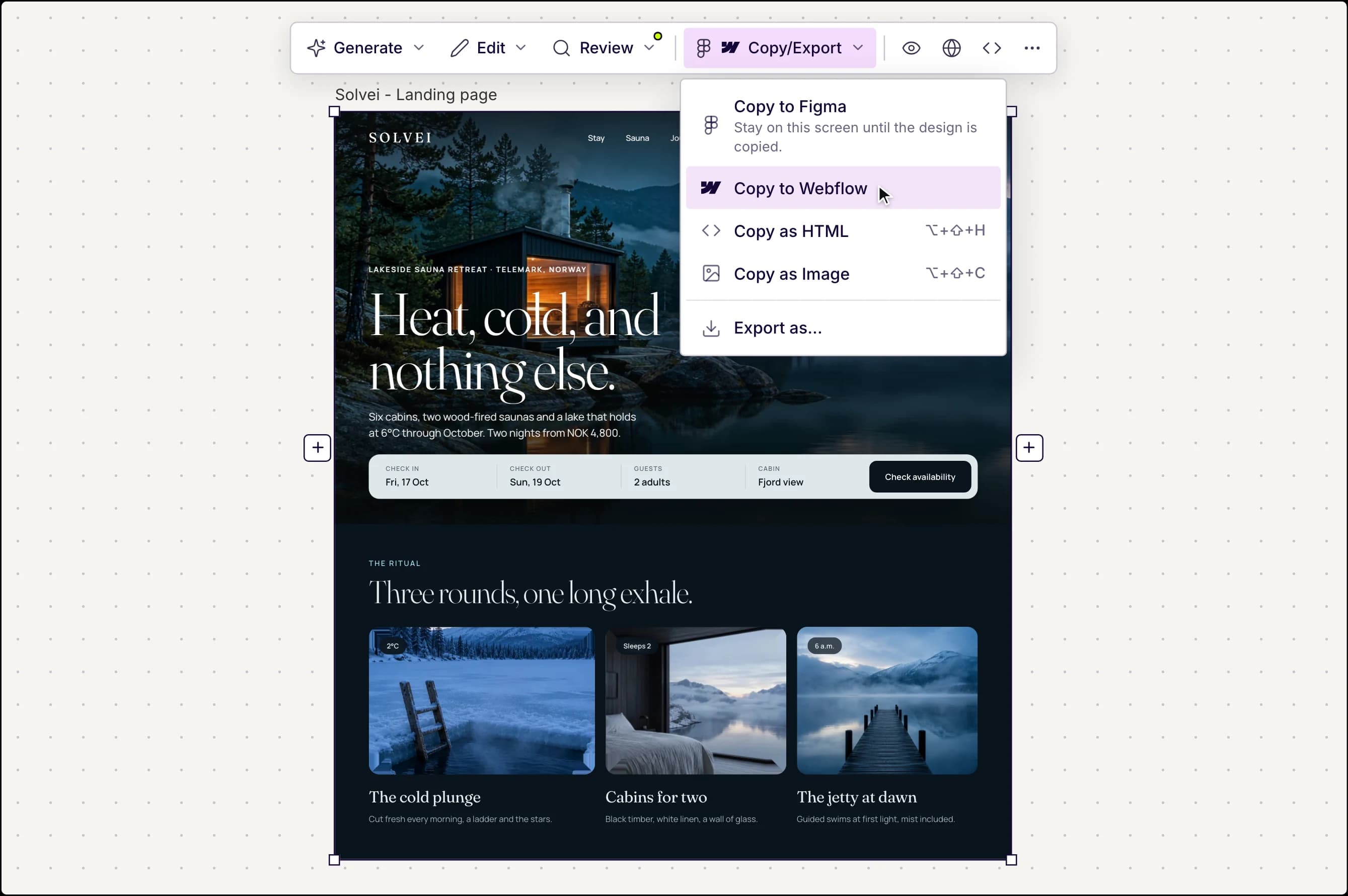Expand the Review dropdown chevron
This screenshot has height=896, width=1348.
point(649,47)
